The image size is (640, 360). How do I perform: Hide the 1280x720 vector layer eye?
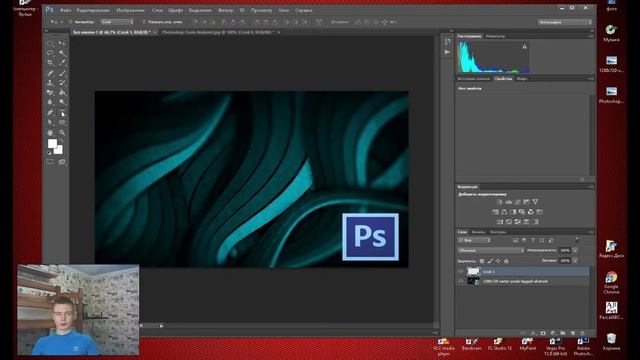pyautogui.click(x=461, y=281)
